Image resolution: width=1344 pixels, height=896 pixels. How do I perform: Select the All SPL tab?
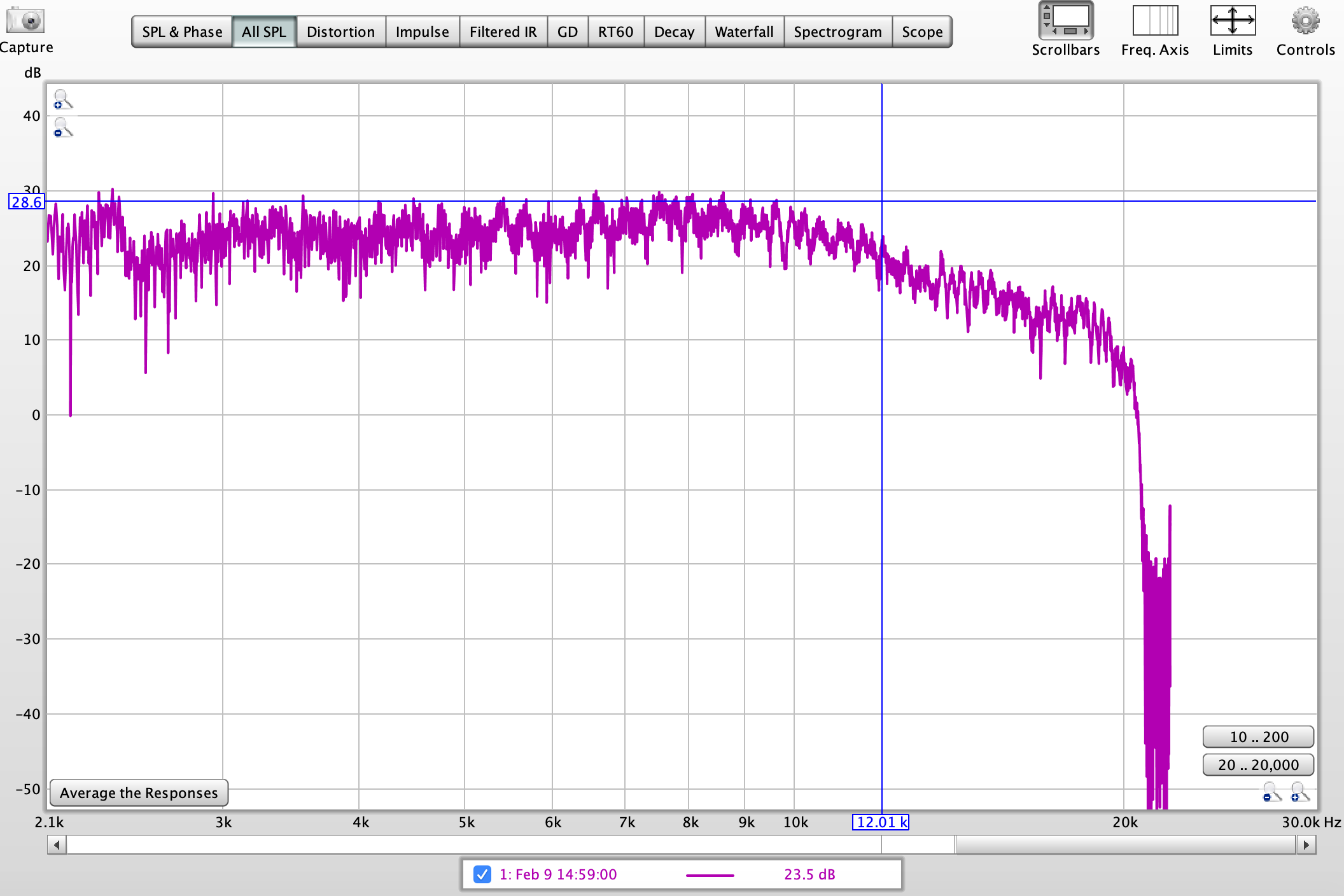(264, 32)
